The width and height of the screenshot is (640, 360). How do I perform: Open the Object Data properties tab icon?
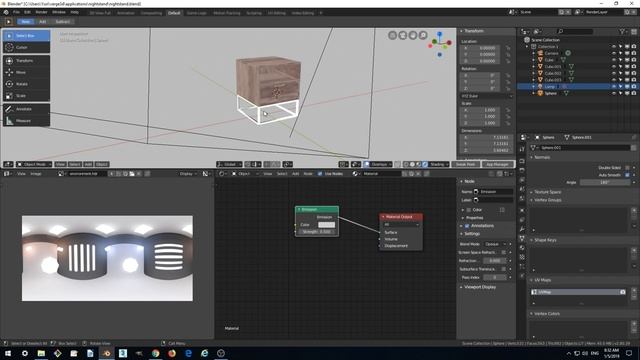pyautogui.click(x=522, y=238)
